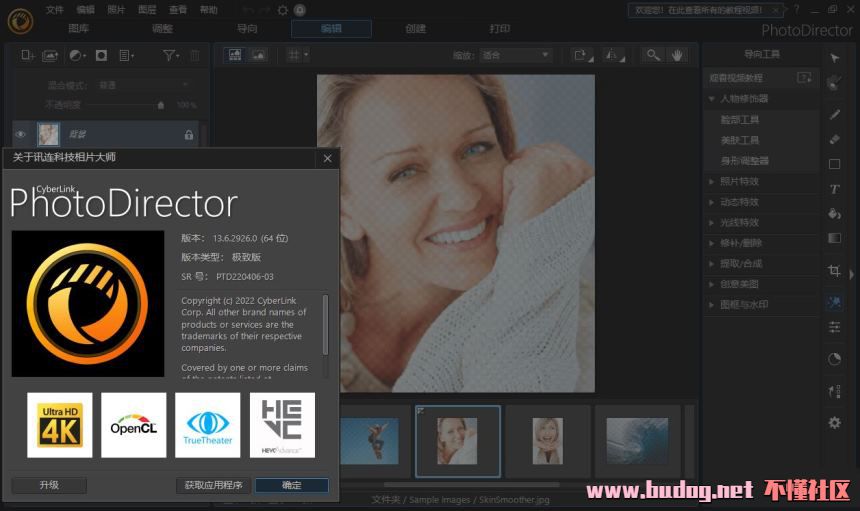Collapse the 人物修饰器 section

point(711,99)
